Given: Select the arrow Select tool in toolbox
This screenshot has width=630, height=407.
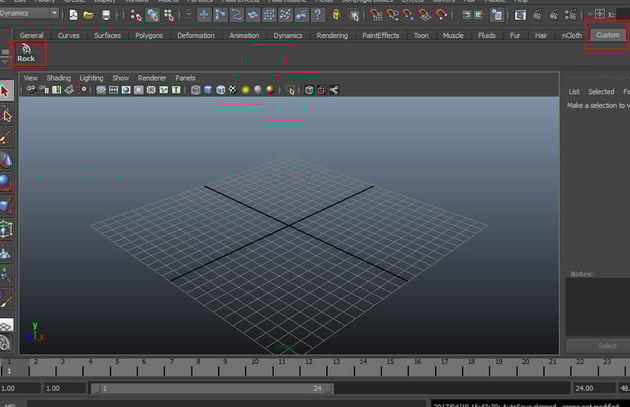Looking at the screenshot, I should [x=7, y=89].
